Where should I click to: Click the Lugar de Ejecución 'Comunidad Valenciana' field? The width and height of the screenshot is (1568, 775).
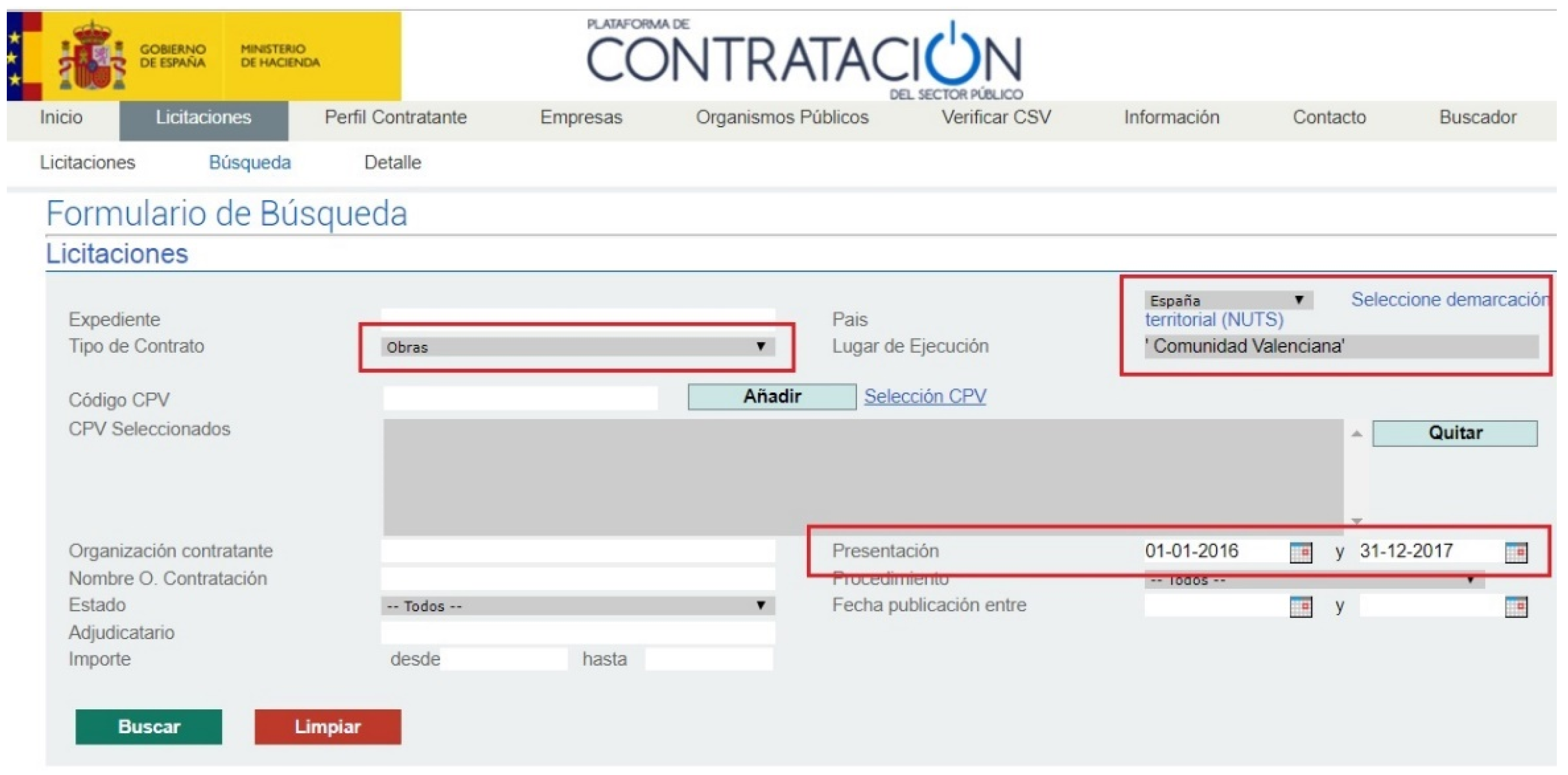1341,346
